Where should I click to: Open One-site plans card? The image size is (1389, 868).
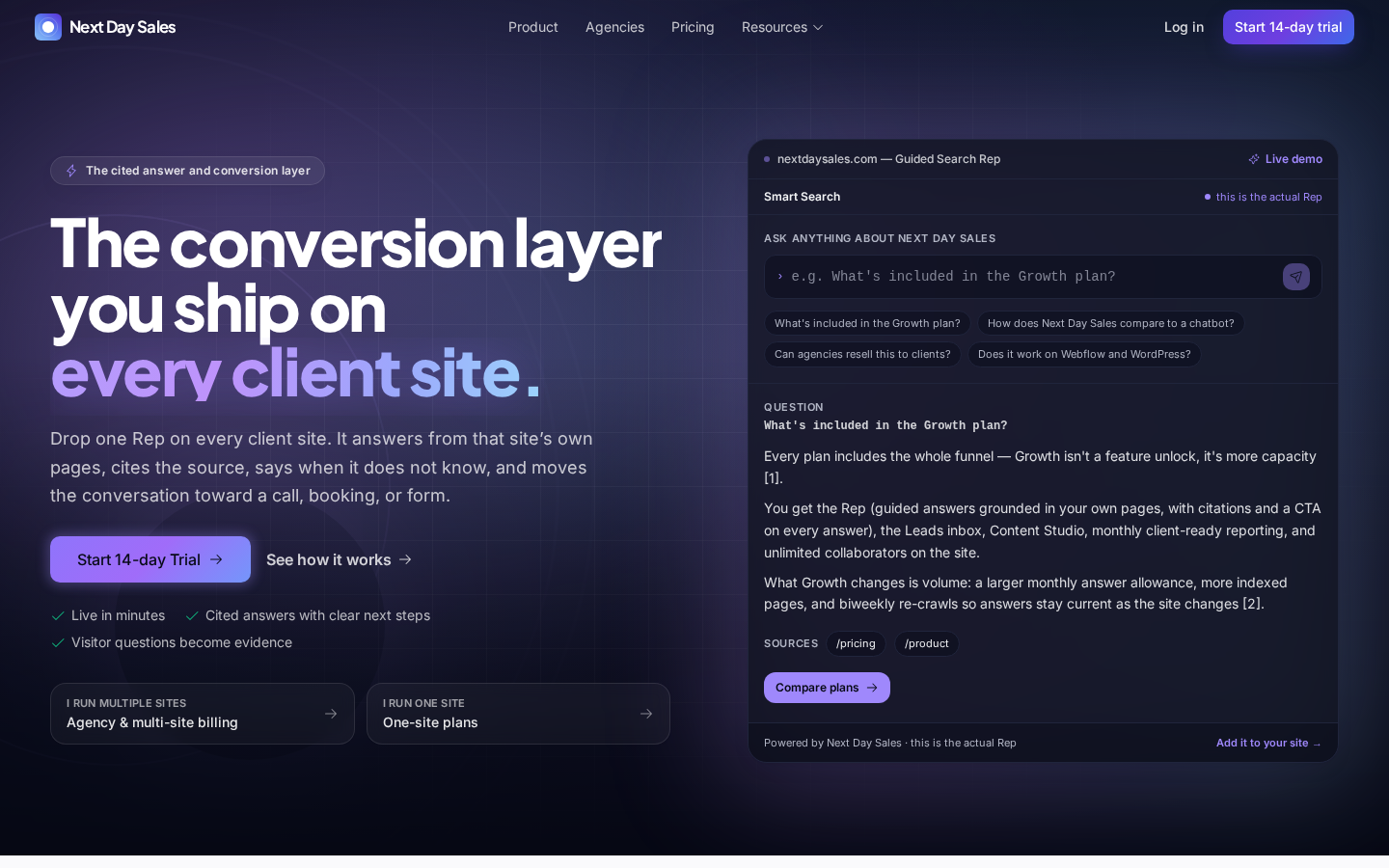[x=518, y=714]
